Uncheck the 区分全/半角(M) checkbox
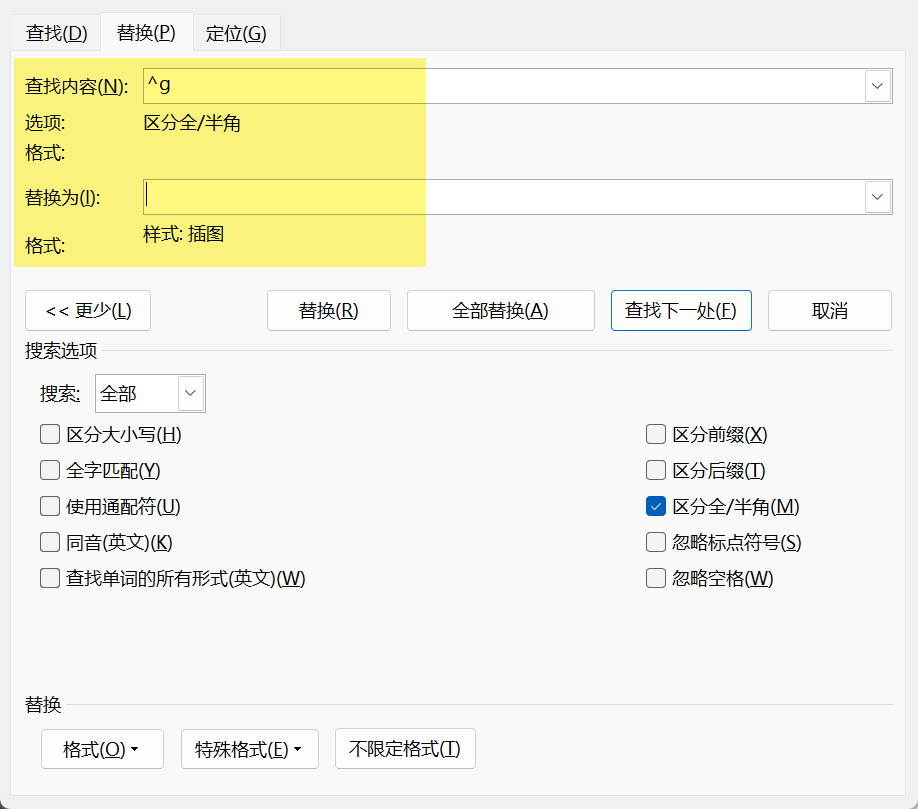The height and width of the screenshot is (809, 918). (656, 506)
